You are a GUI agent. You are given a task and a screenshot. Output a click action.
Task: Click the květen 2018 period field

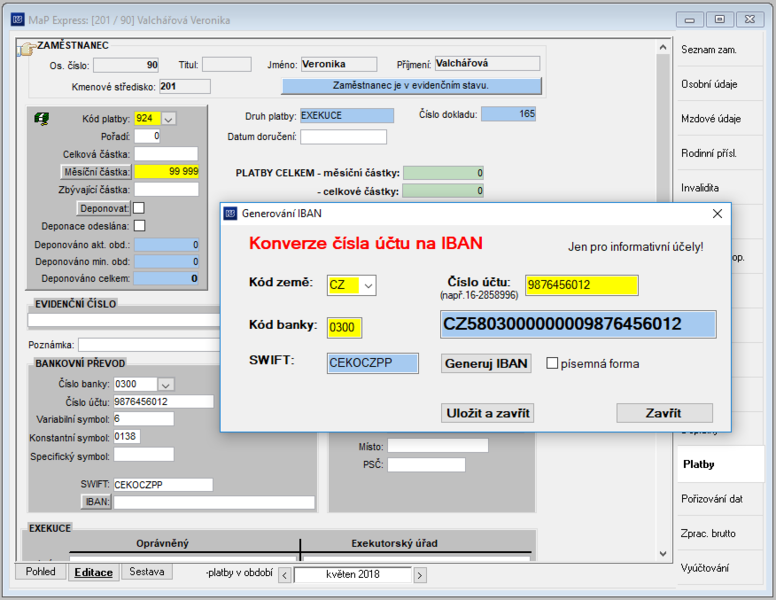click(352, 575)
